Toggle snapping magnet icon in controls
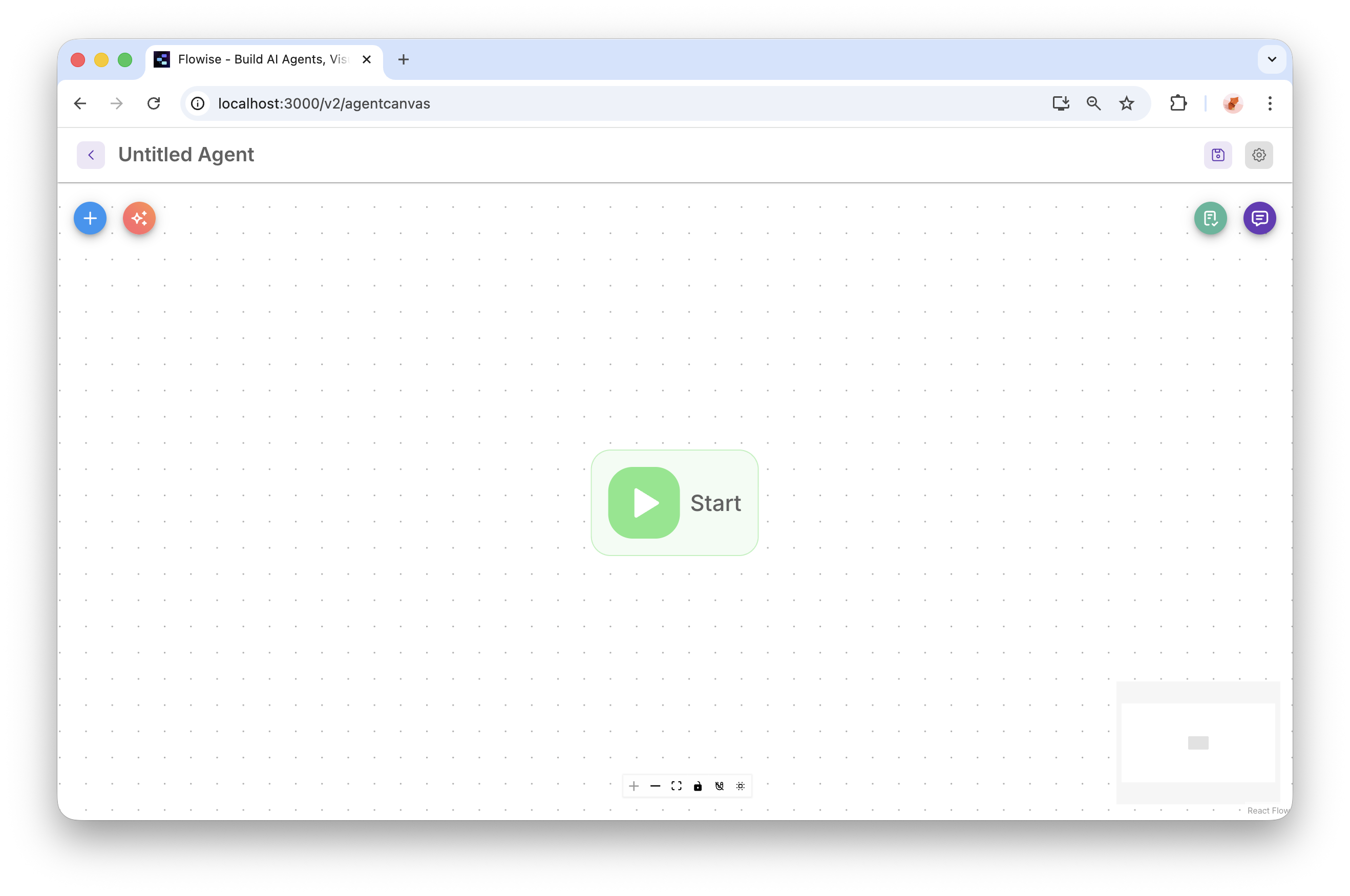The image size is (1350, 896). click(x=719, y=786)
